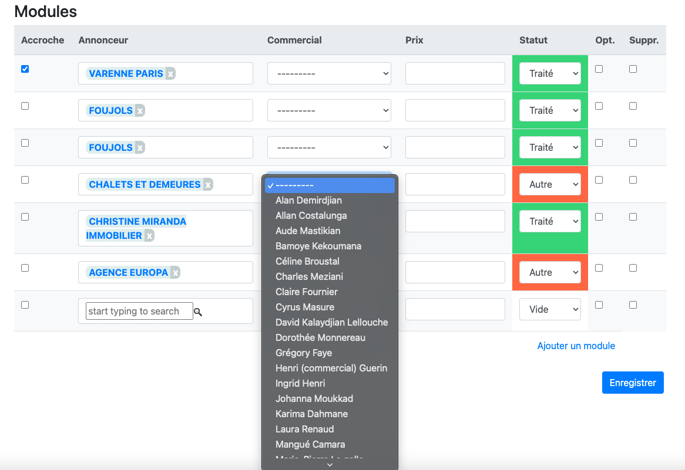Image resolution: width=685 pixels, height=470 pixels.
Task: Remove the AGENCE EUROPA tag
Action: pos(175,273)
